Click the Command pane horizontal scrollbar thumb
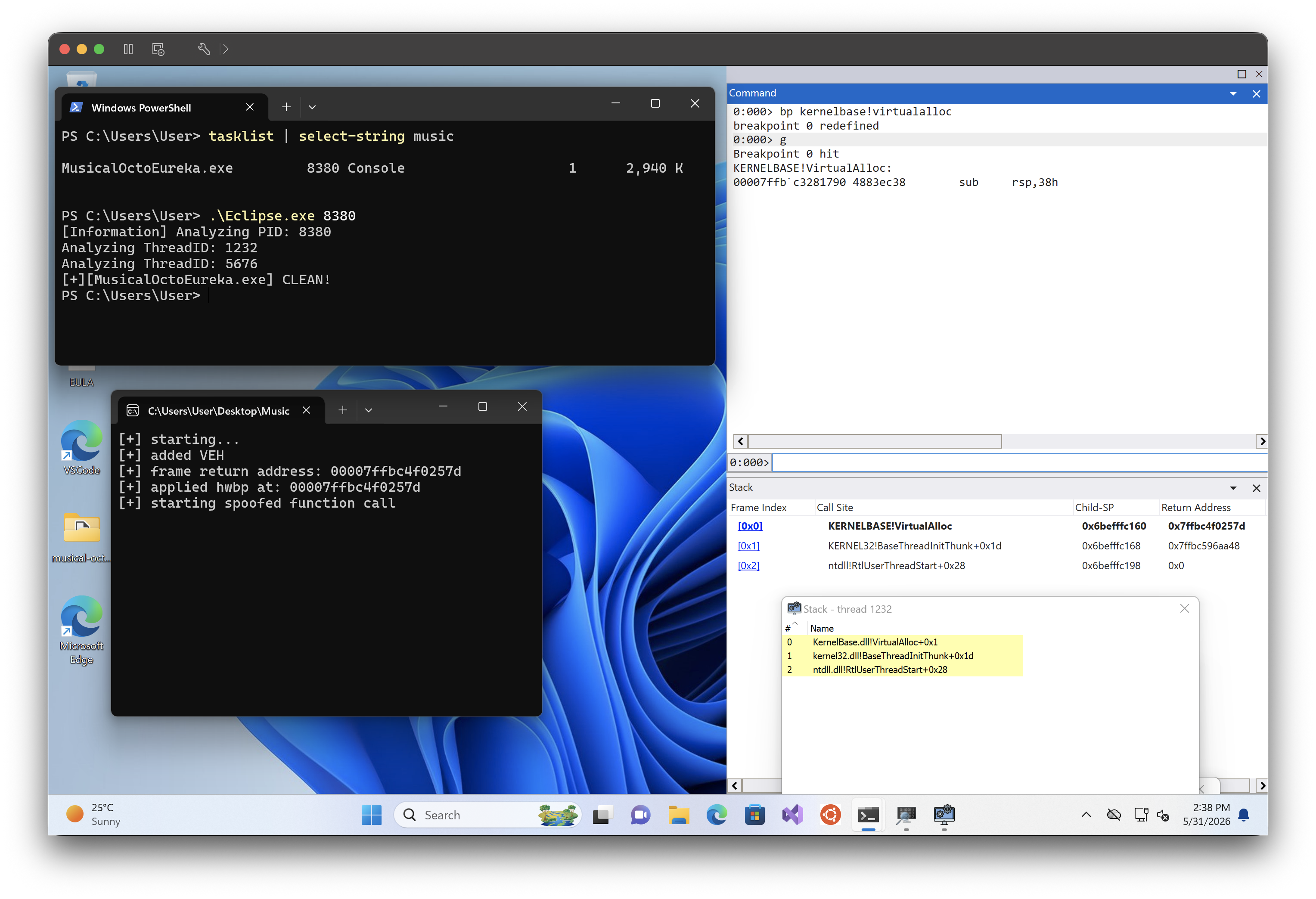1316x899 pixels. pyautogui.click(x=875, y=441)
